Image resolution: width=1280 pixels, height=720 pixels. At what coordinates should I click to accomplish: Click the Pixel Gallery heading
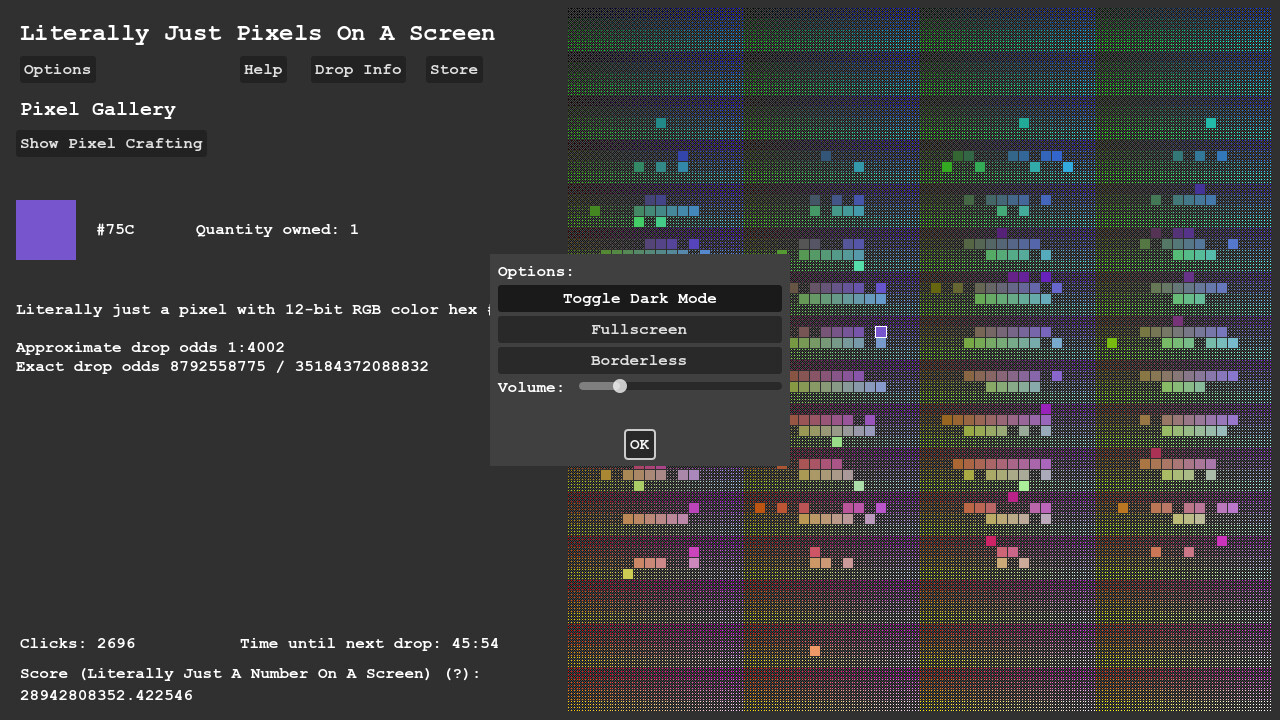click(x=97, y=109)
